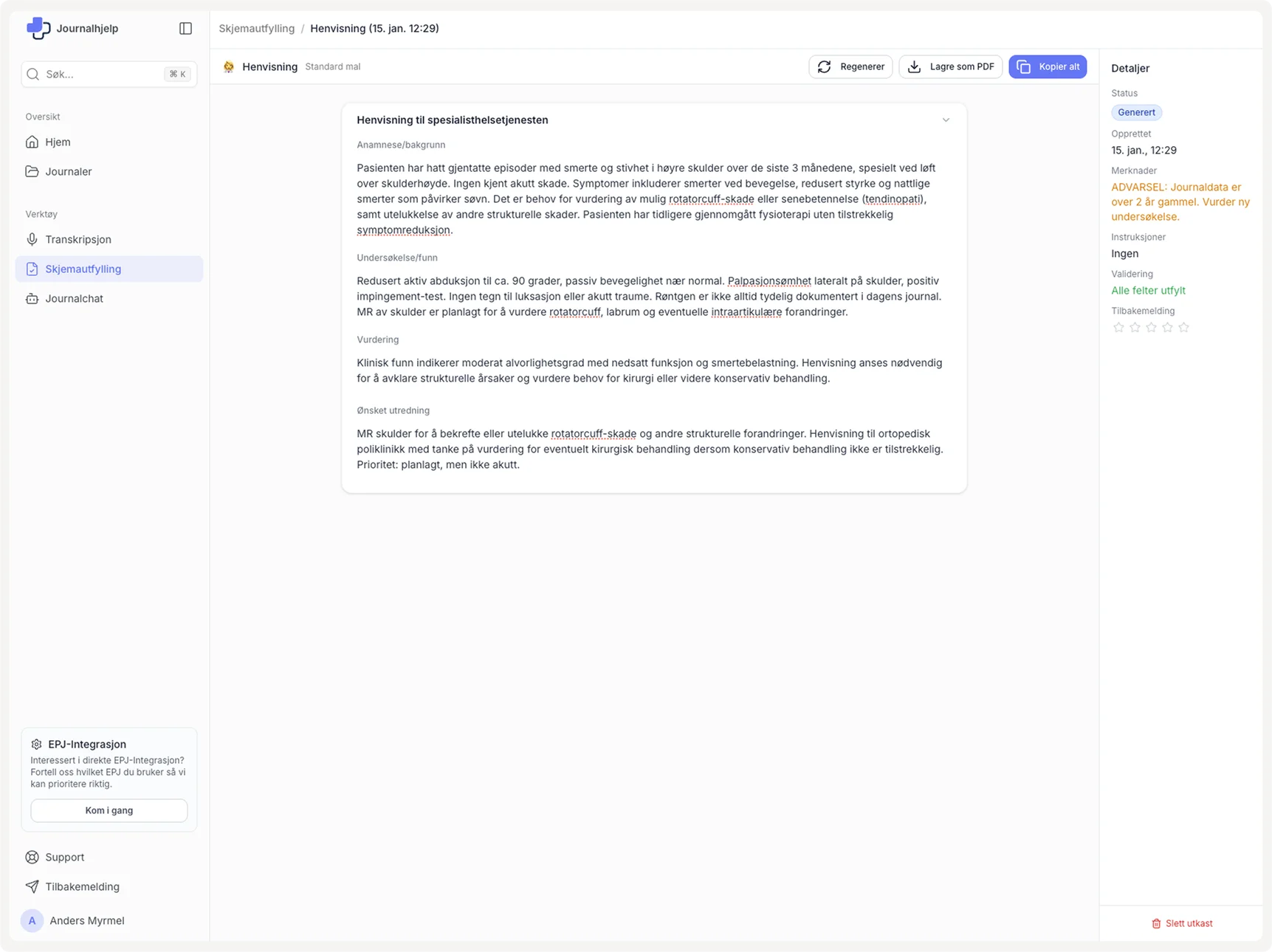Viewport: 1272px width, 952px height.
Task: Open the Journaler folder item
Action: tap(68, 171)
